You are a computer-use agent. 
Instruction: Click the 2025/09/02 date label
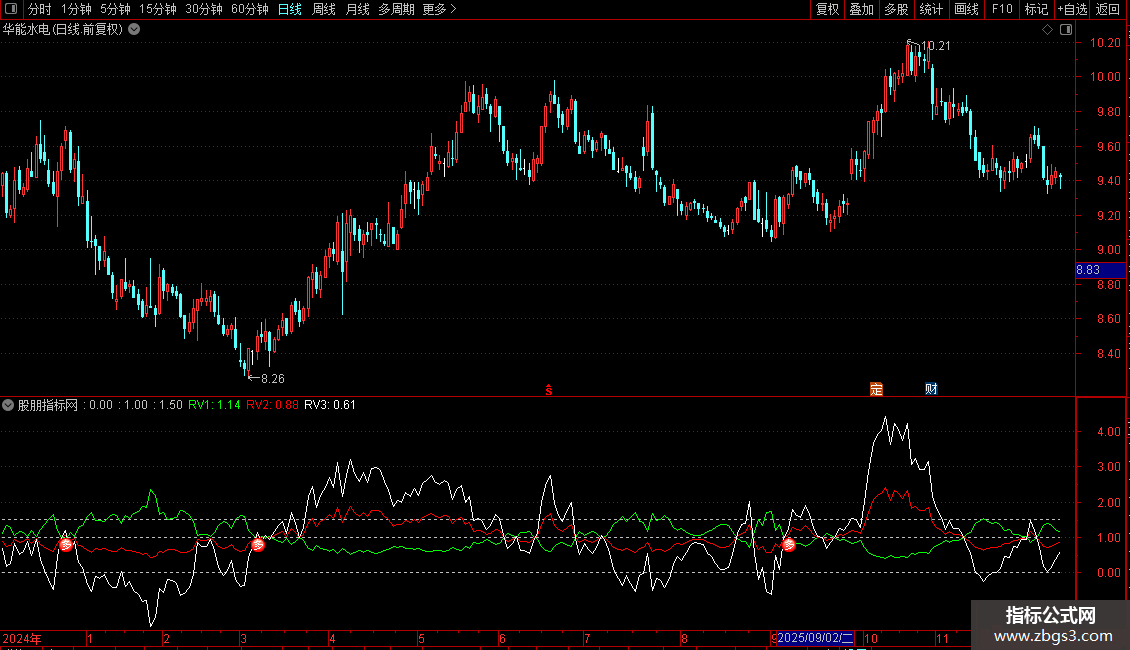click(x=815, y=638)
